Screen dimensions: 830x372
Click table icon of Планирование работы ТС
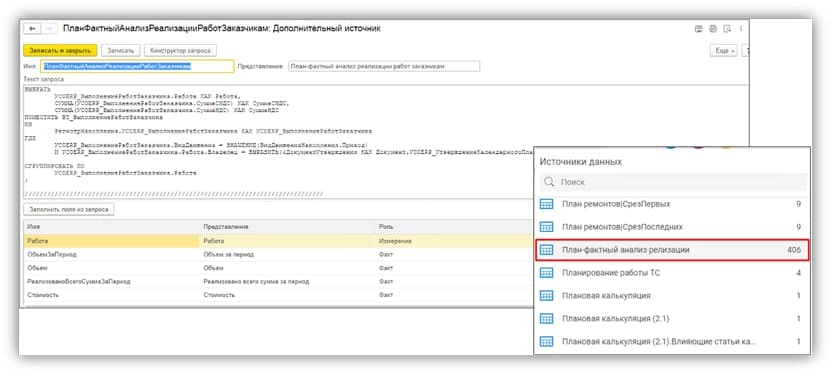click(546, 273)
